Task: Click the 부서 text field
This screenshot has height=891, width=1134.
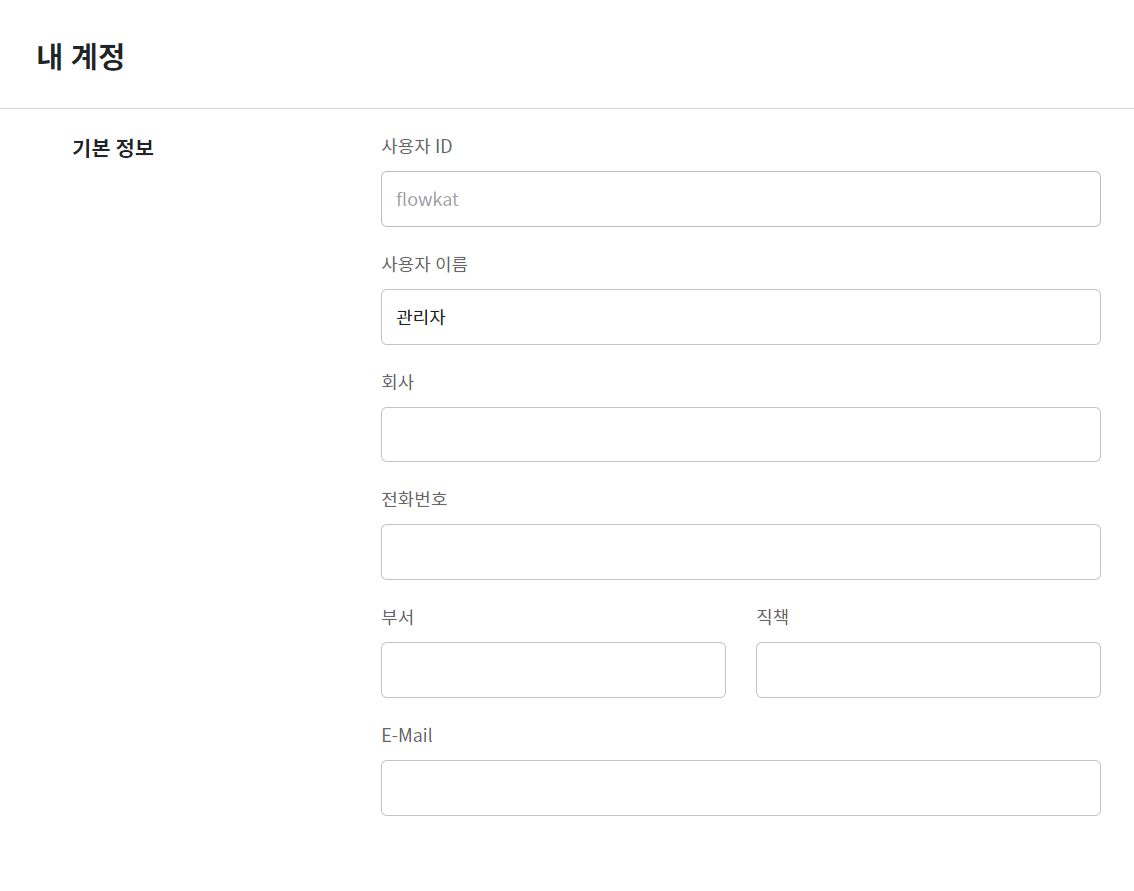Action: (553, 670)
